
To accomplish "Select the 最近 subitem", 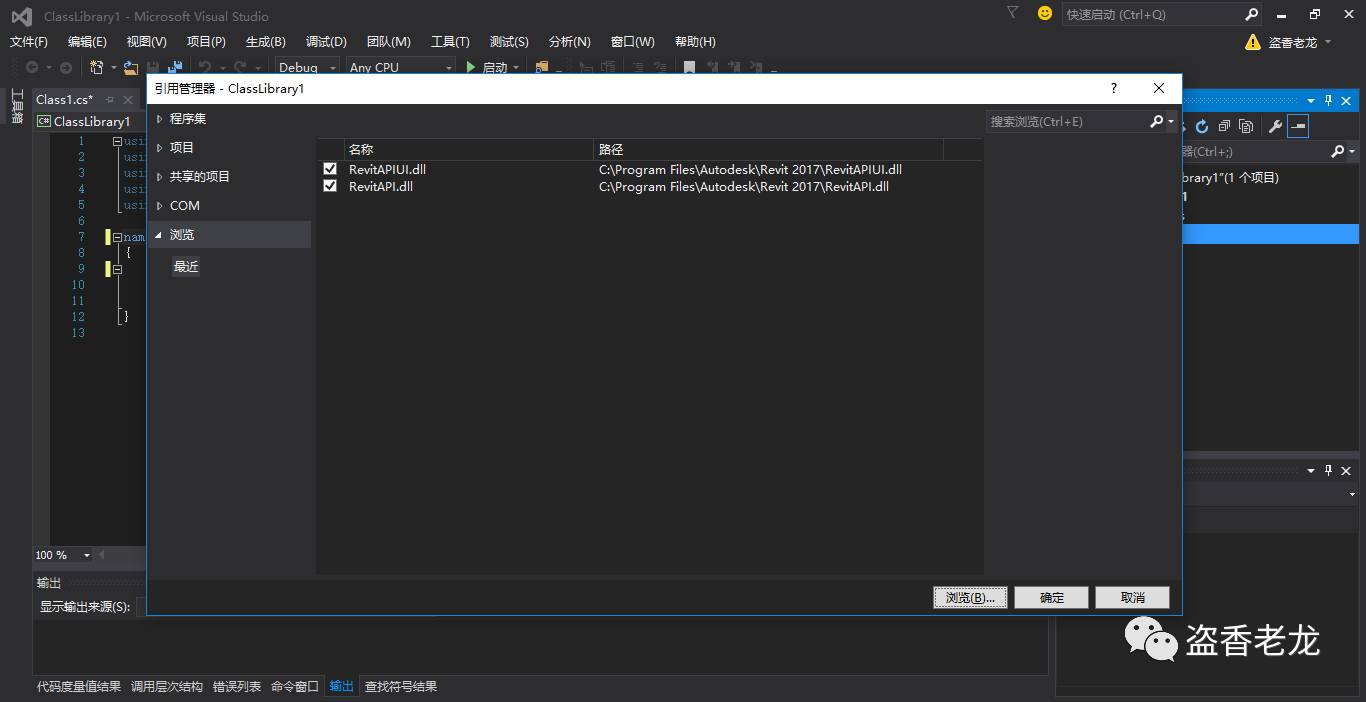I will (x=186, y=267).
